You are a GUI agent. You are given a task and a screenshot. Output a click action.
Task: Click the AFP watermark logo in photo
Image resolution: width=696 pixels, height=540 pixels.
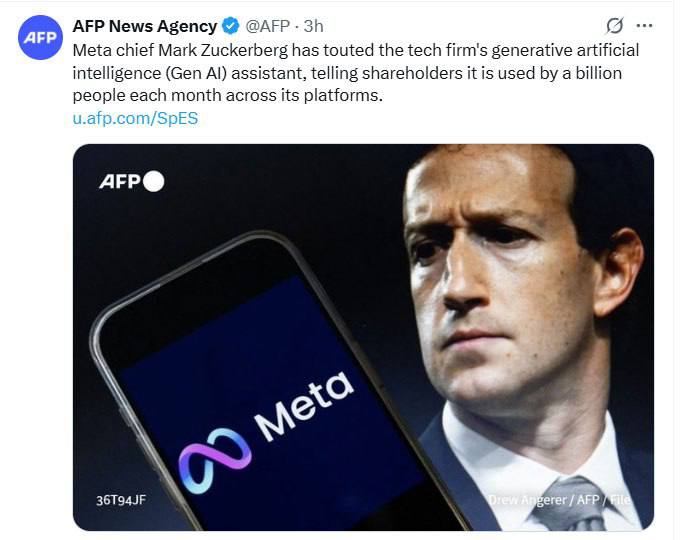point(120,181)
